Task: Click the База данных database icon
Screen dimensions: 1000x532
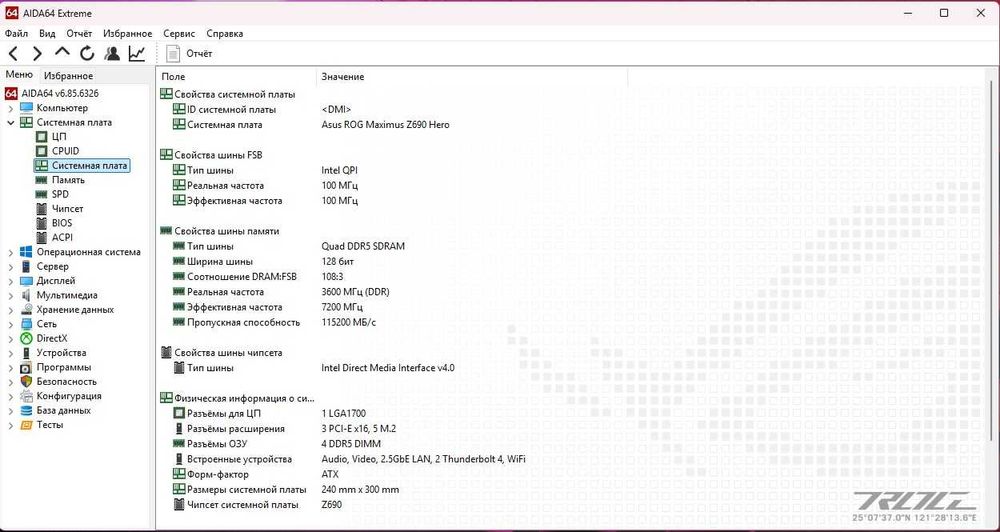Action: coord(26,410)
